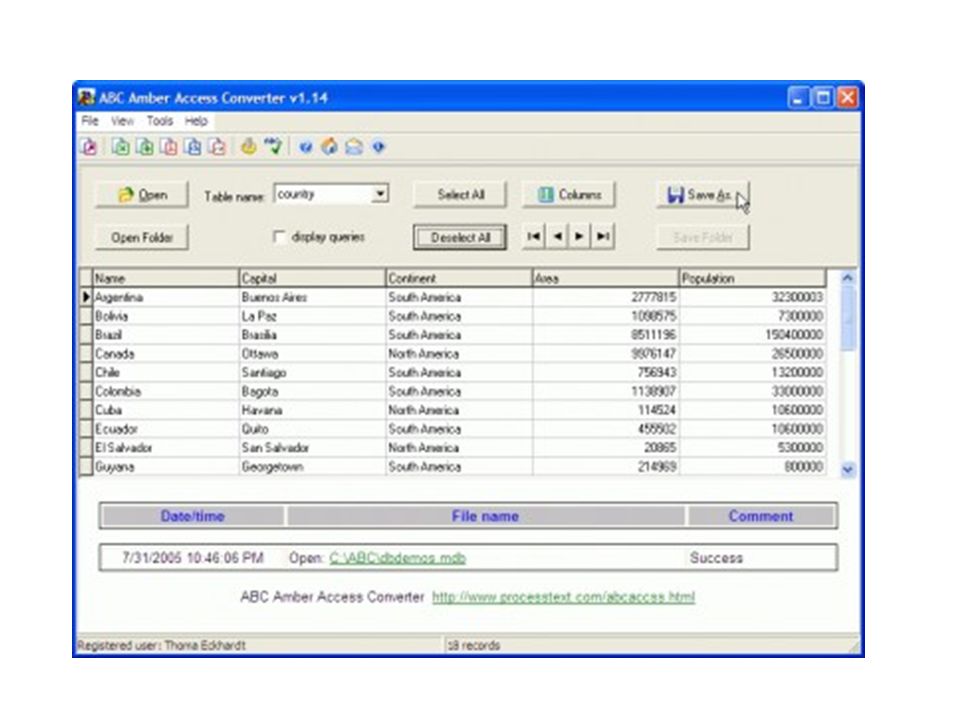Click the Open button
The image size is (960, 720).
click(x=142, y=195)
